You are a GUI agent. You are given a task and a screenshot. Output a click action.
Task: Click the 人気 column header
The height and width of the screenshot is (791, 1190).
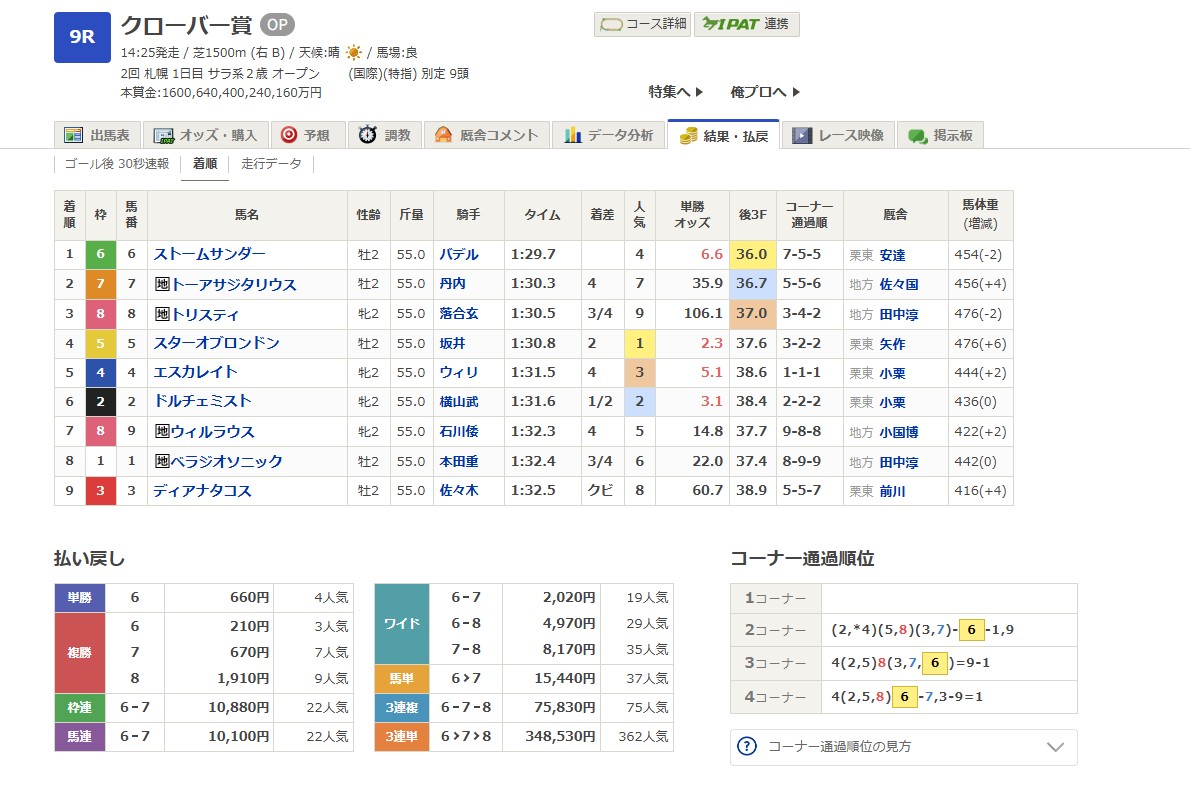point(640,215)
